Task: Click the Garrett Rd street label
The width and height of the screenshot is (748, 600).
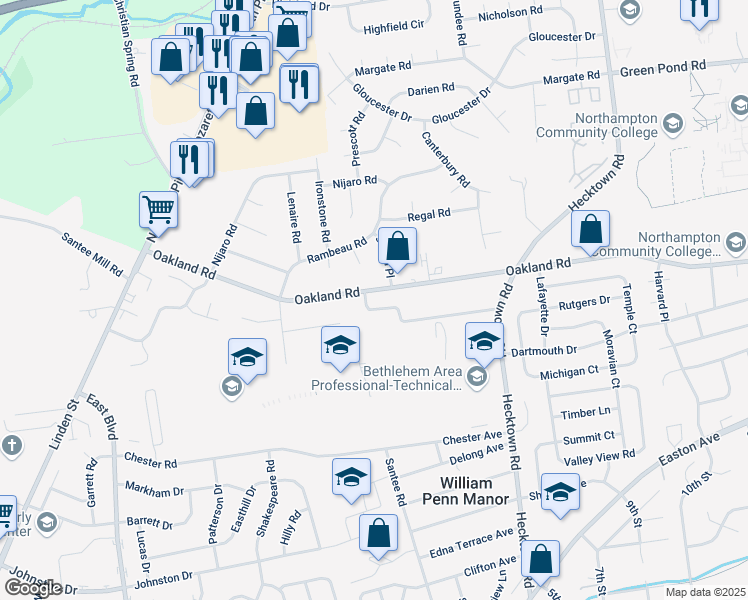Action: coord(91,482)
